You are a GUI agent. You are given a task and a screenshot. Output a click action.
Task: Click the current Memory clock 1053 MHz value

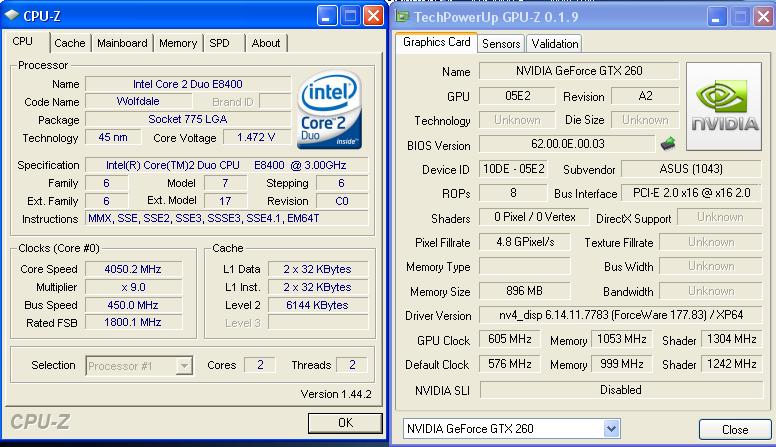(x=622, y=339)
